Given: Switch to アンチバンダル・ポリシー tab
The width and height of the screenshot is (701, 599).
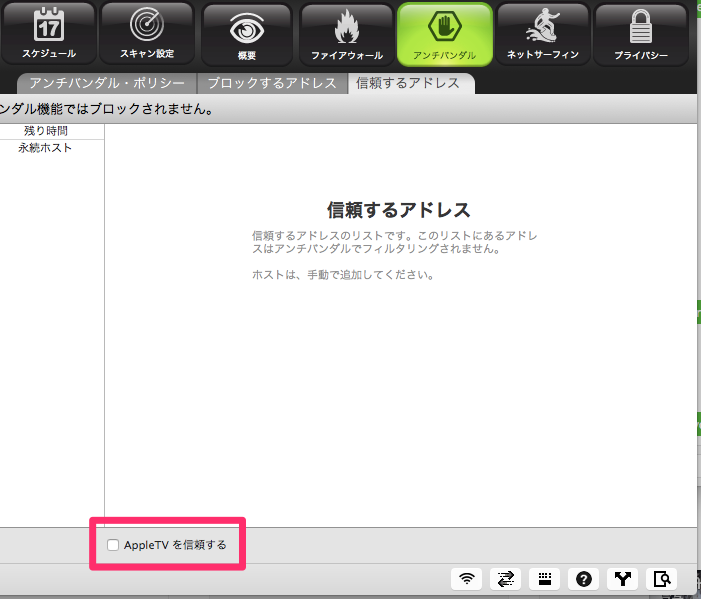Looking at the screenshot, I should click(x=107, y=84).
